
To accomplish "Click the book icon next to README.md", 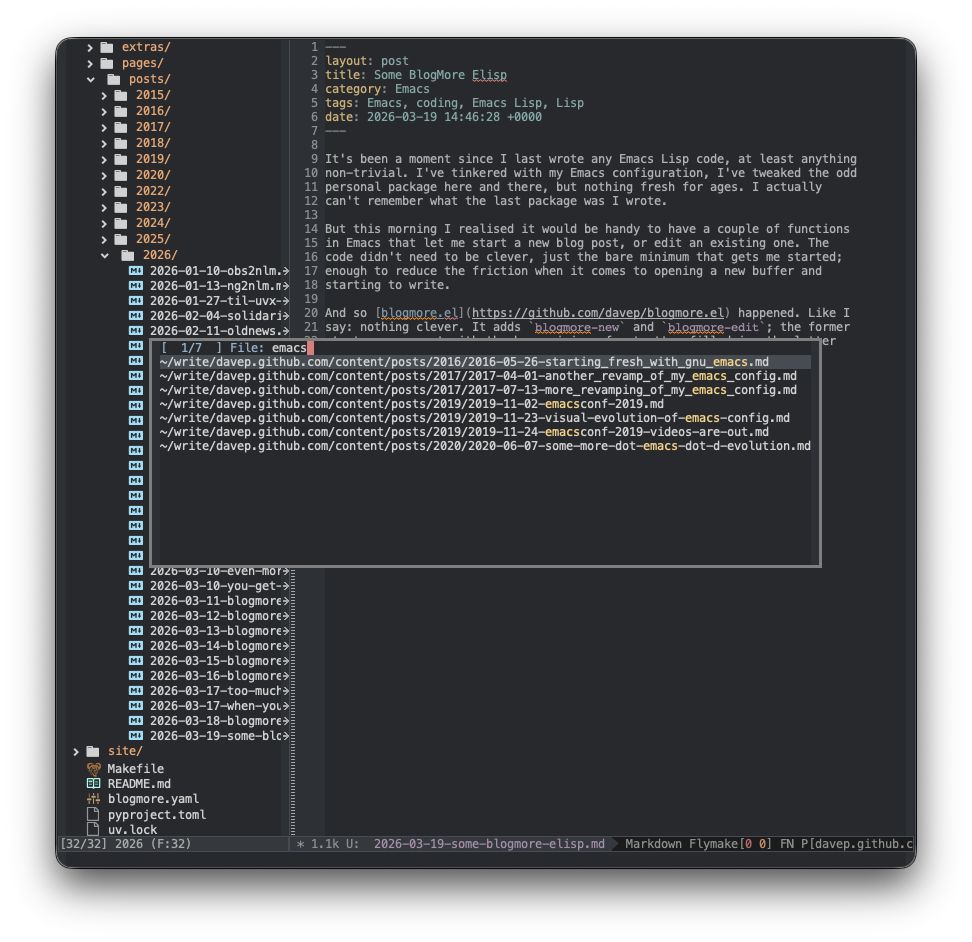I will [x=94, y=783].
